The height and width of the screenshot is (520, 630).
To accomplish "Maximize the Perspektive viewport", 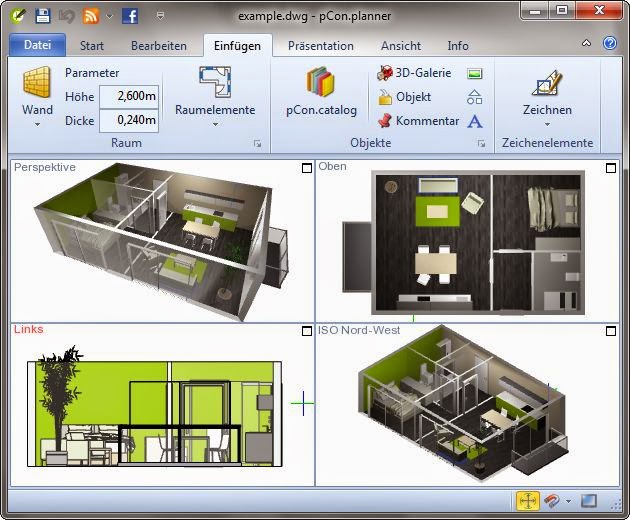I will tap(307, 168).
